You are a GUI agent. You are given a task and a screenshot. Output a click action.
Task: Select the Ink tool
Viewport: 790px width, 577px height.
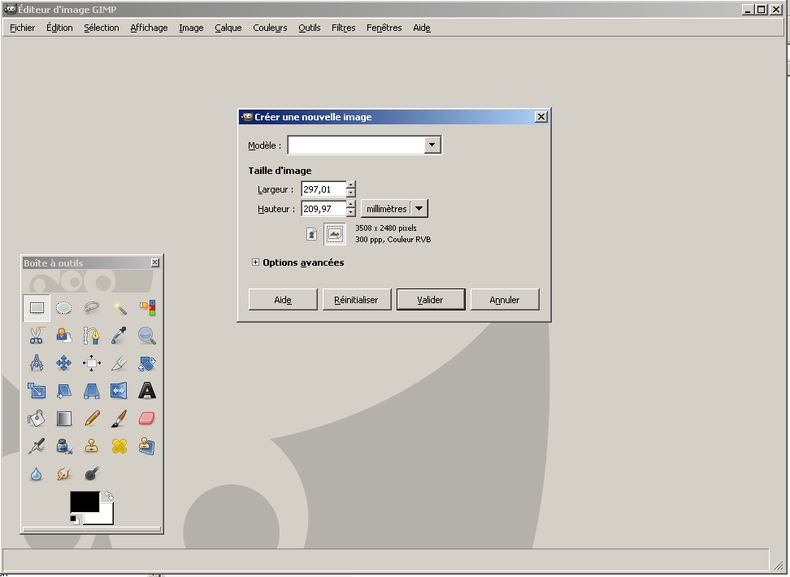coord(64,446)
